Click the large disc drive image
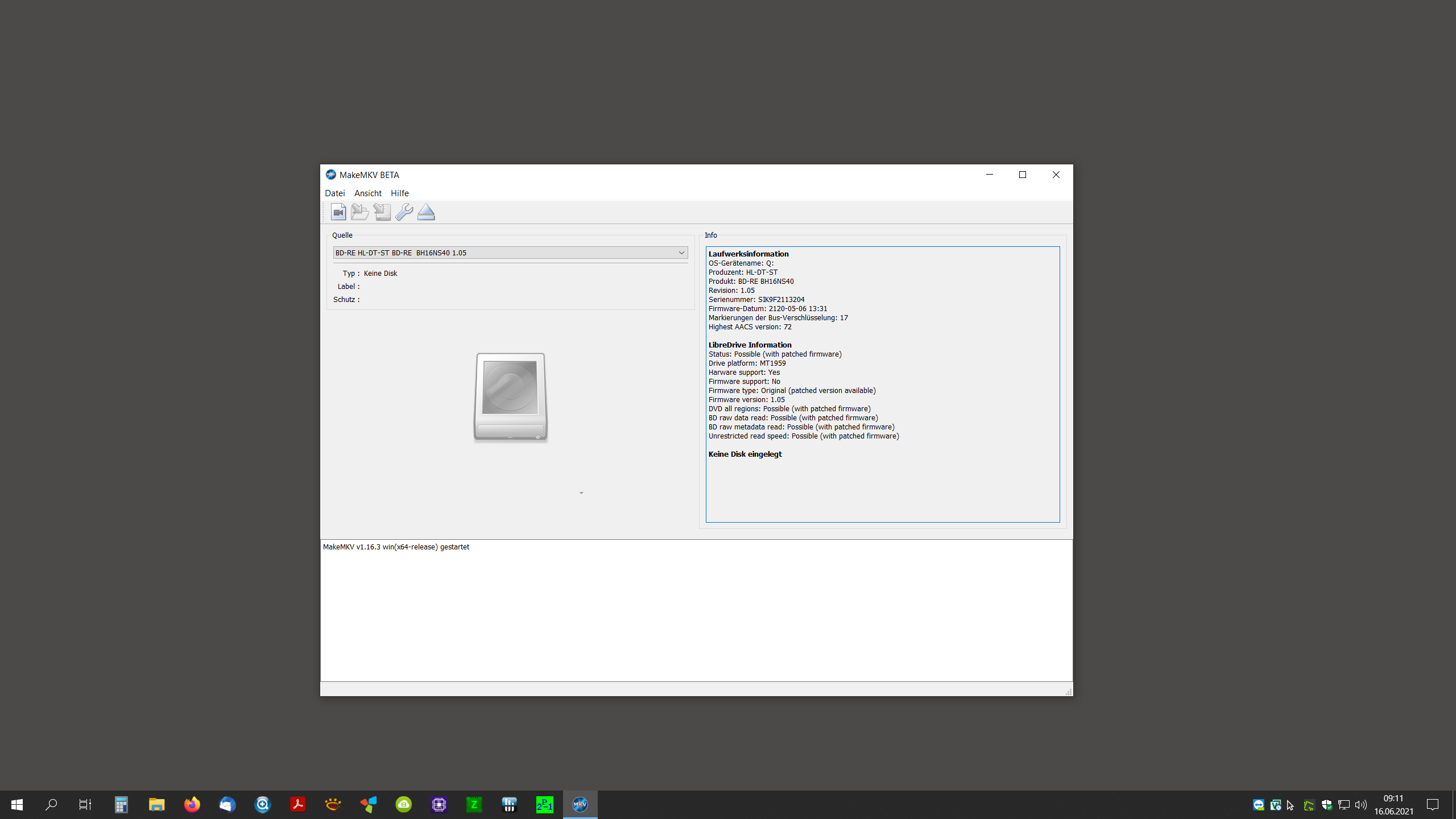 [x=510, y=397]
